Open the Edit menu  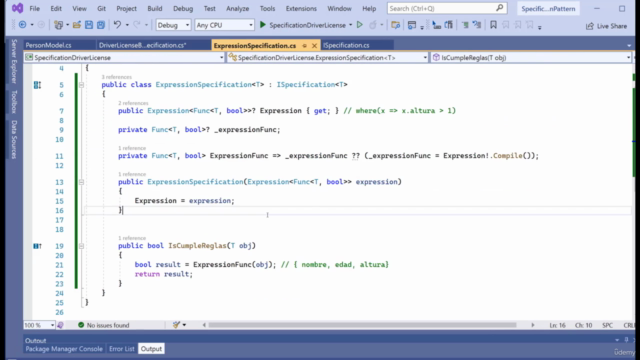[56, 8]
